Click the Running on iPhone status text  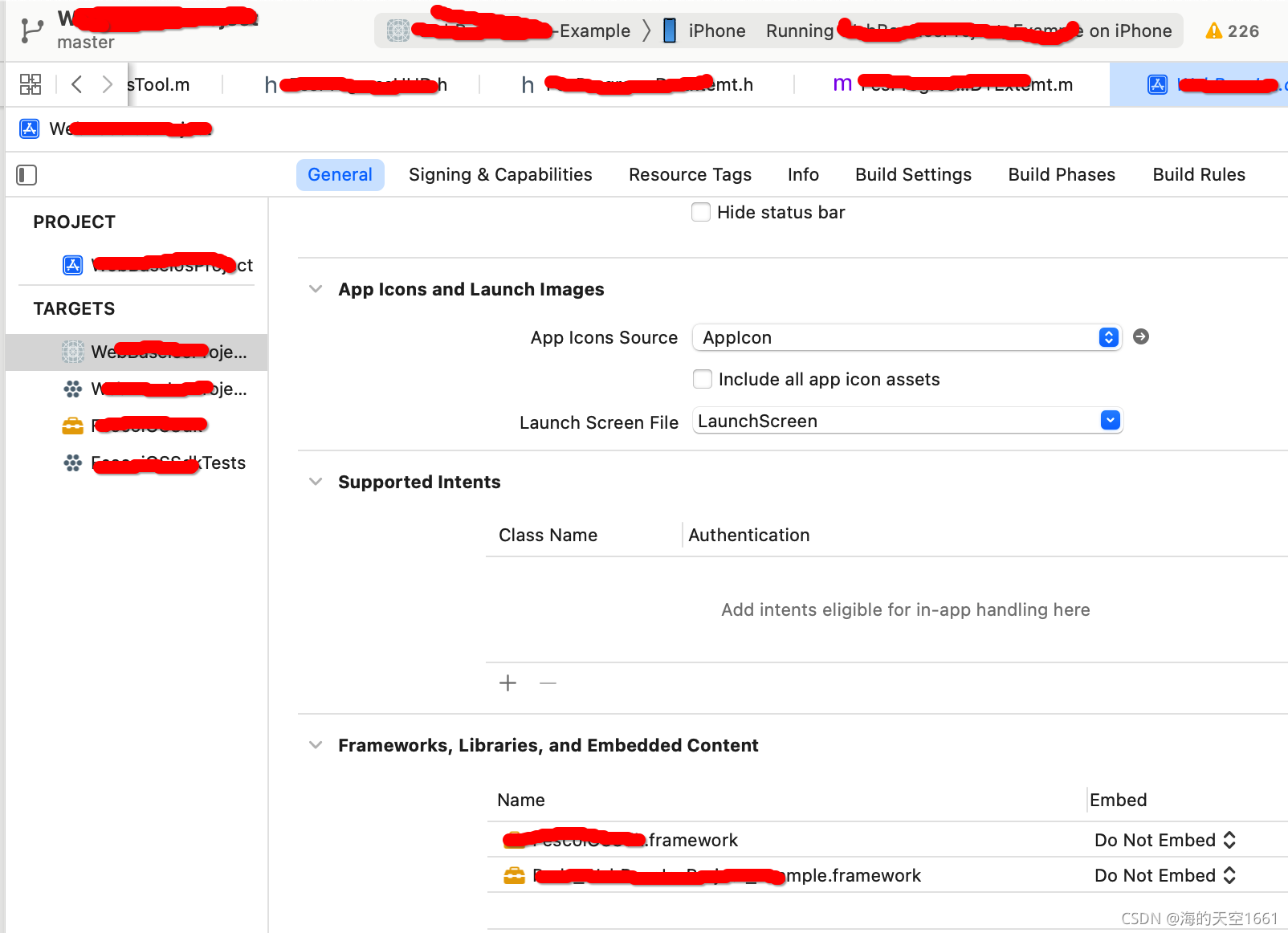tap(969, 31)
